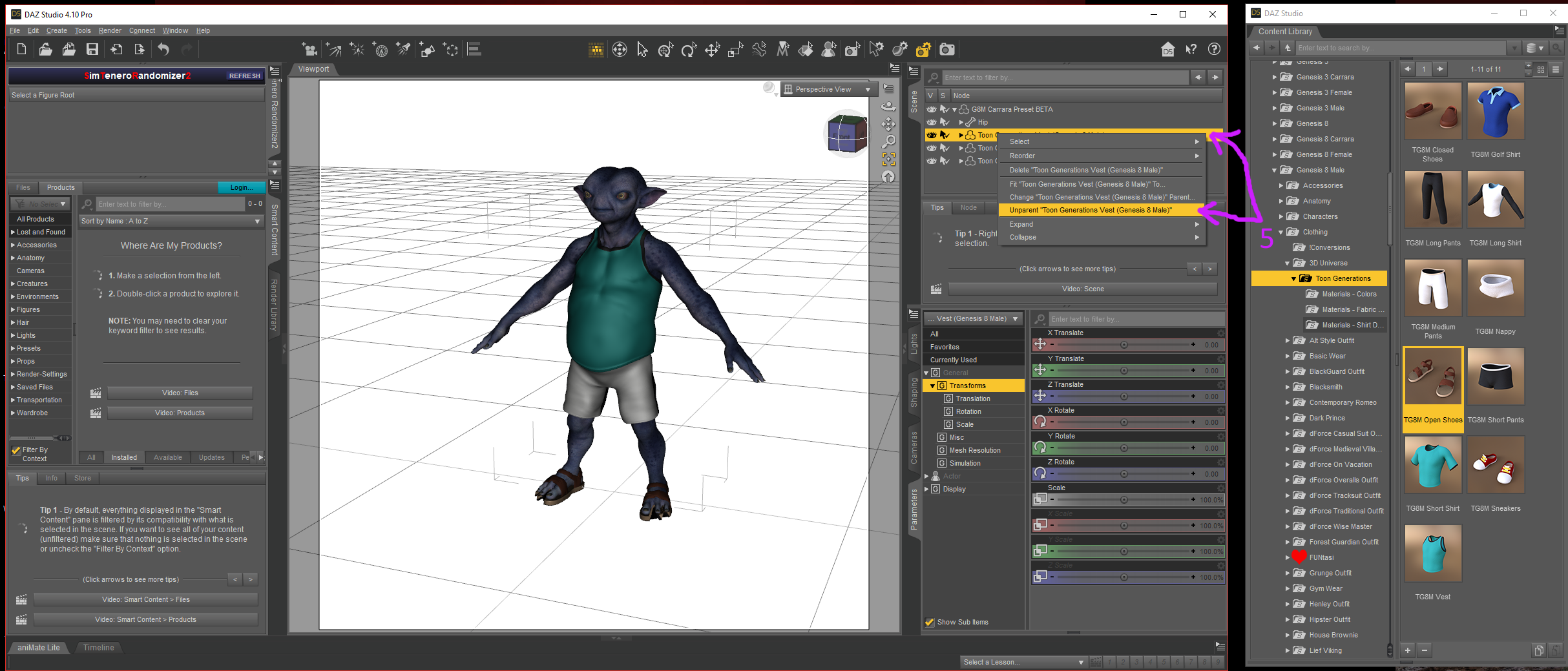This screenshot has height=671, width=1568.
Task: Toggle visibility eye of G8M Carrara Preset
Action: (x=931, y=109)
